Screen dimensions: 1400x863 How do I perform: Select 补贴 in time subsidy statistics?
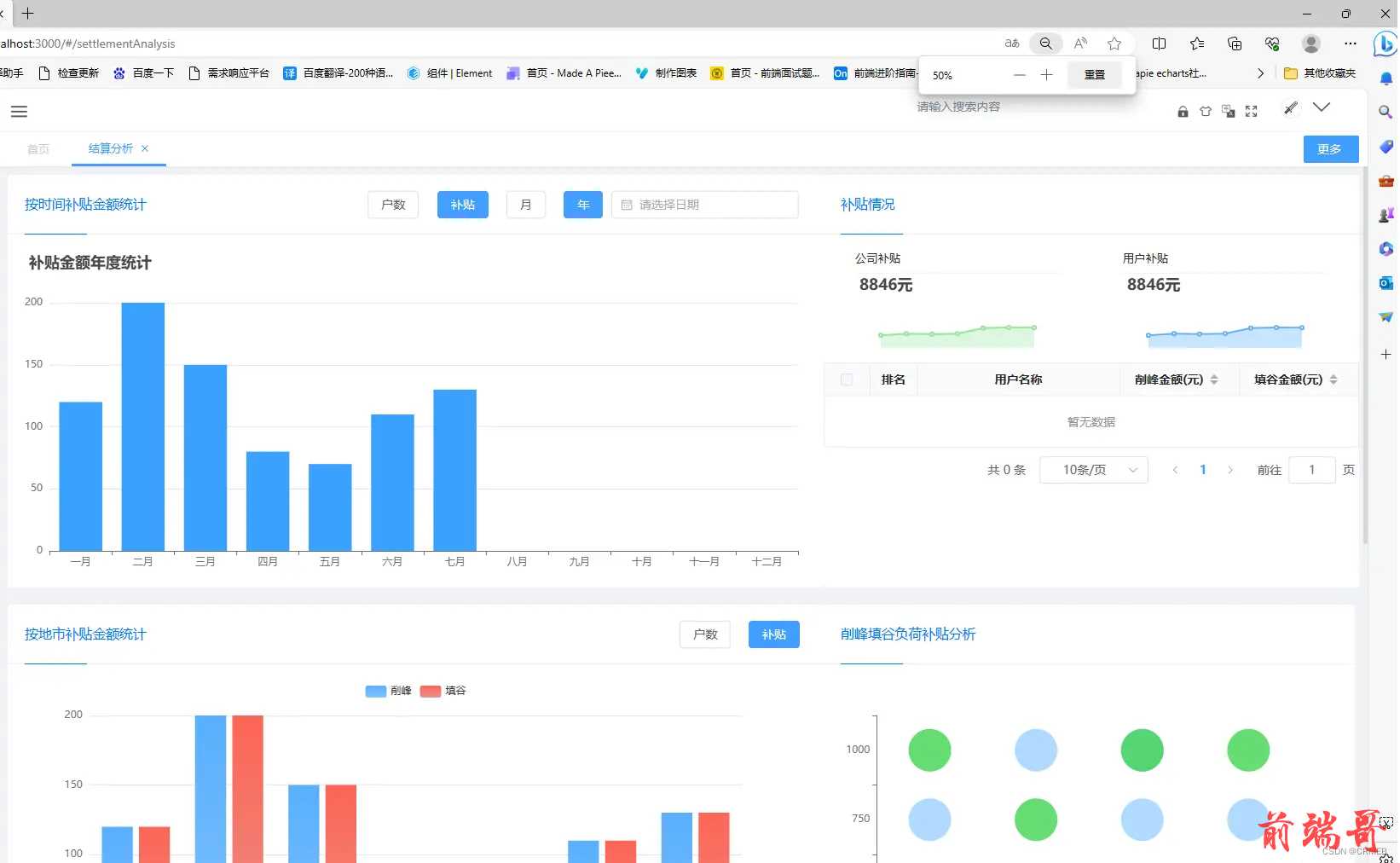click(x=463, y=205)
